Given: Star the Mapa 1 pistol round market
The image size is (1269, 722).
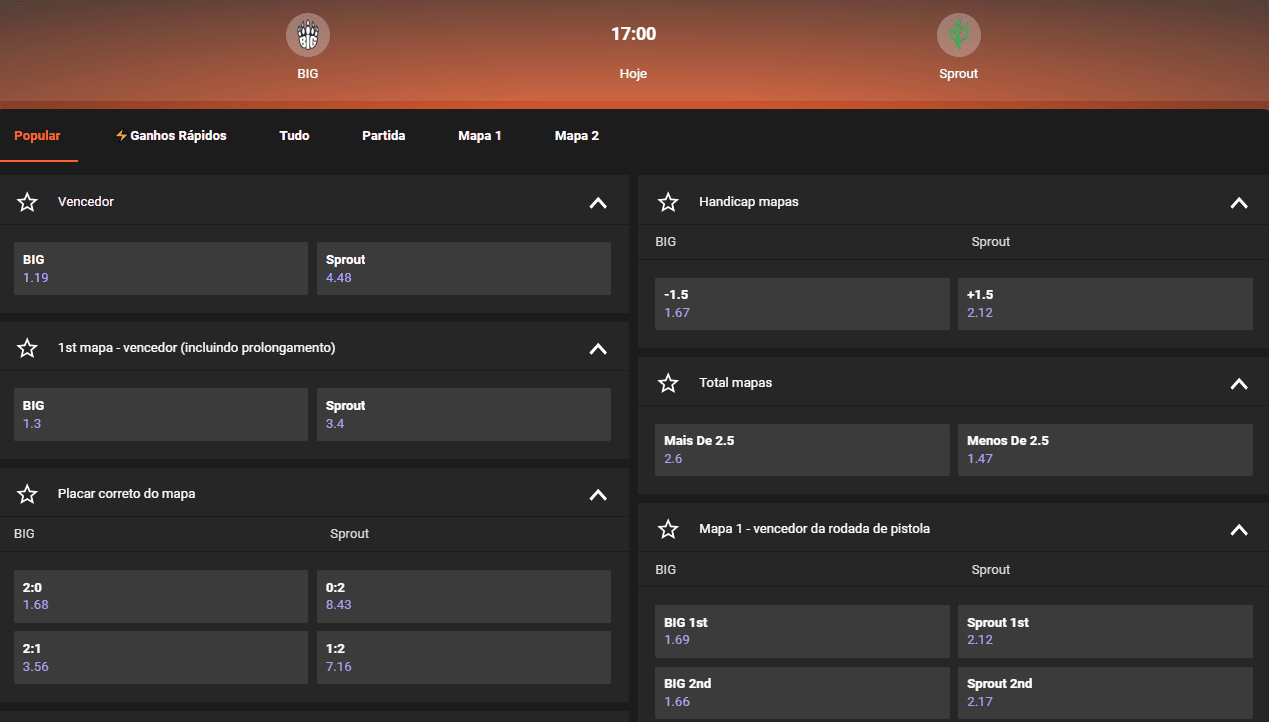Looking at the screenshot, I should 668,529.
